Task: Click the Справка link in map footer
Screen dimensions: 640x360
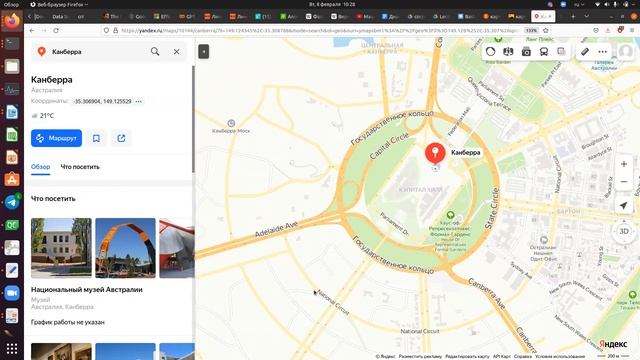Action: point(523,356)
